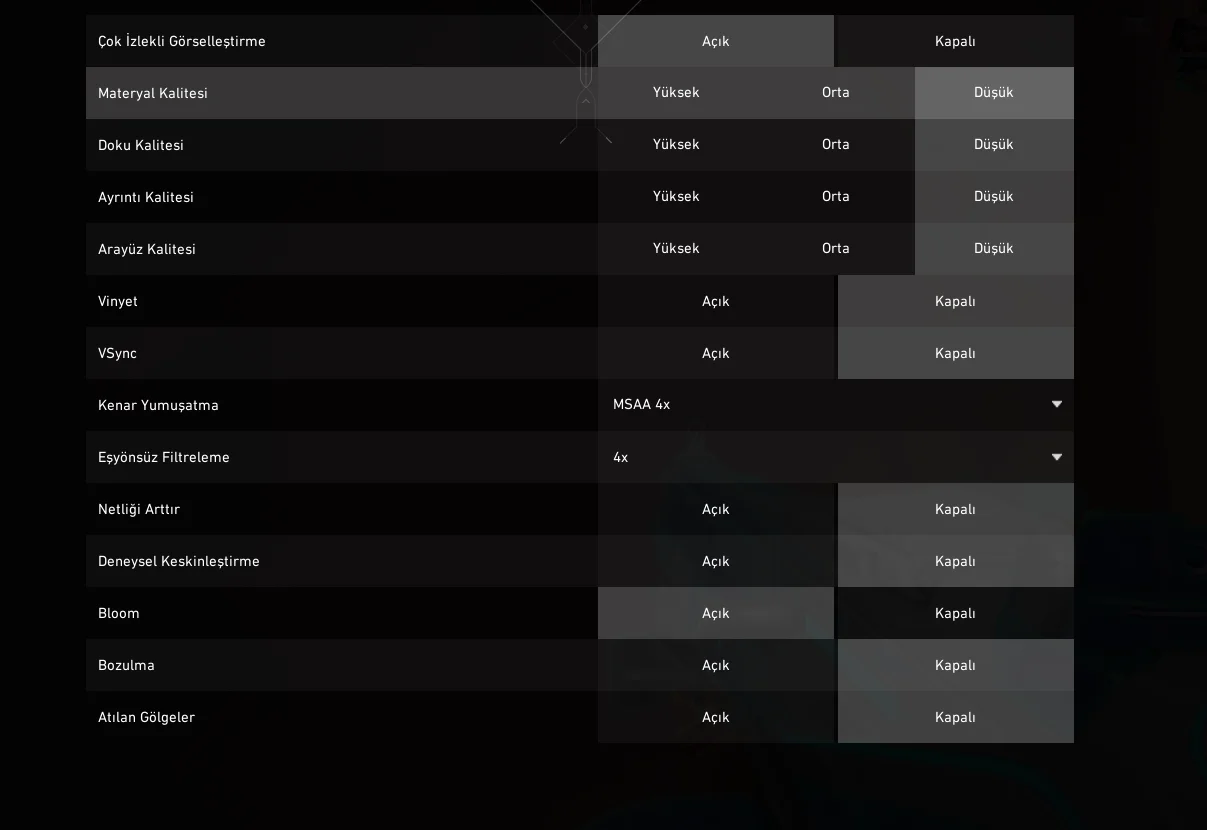Select Düşük for Arayüz Kalitesi

tap(994, 249)
